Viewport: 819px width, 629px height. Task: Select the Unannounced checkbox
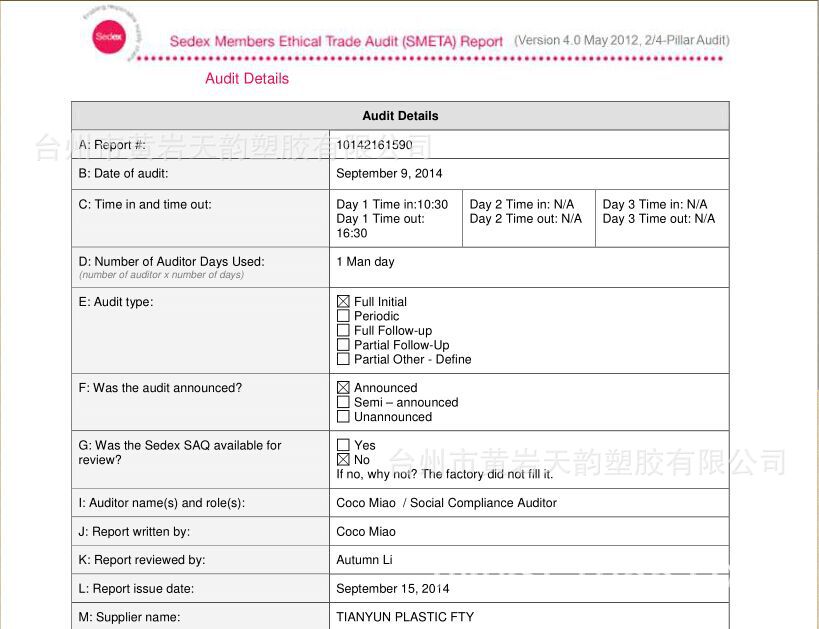pyautogui.click(x=343, y=416)
